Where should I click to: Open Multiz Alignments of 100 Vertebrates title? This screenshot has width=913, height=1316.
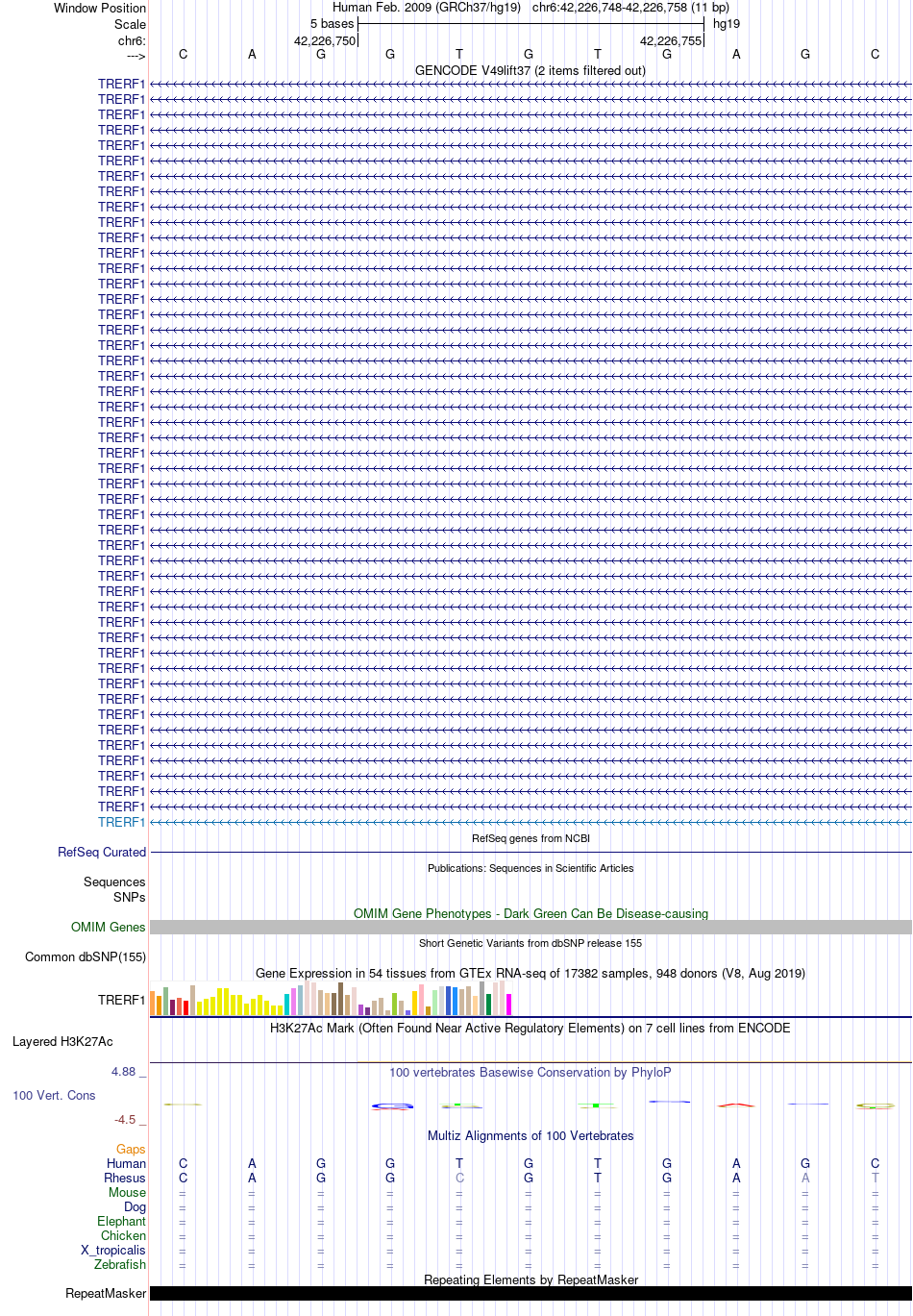click(x=531, y=1135)
